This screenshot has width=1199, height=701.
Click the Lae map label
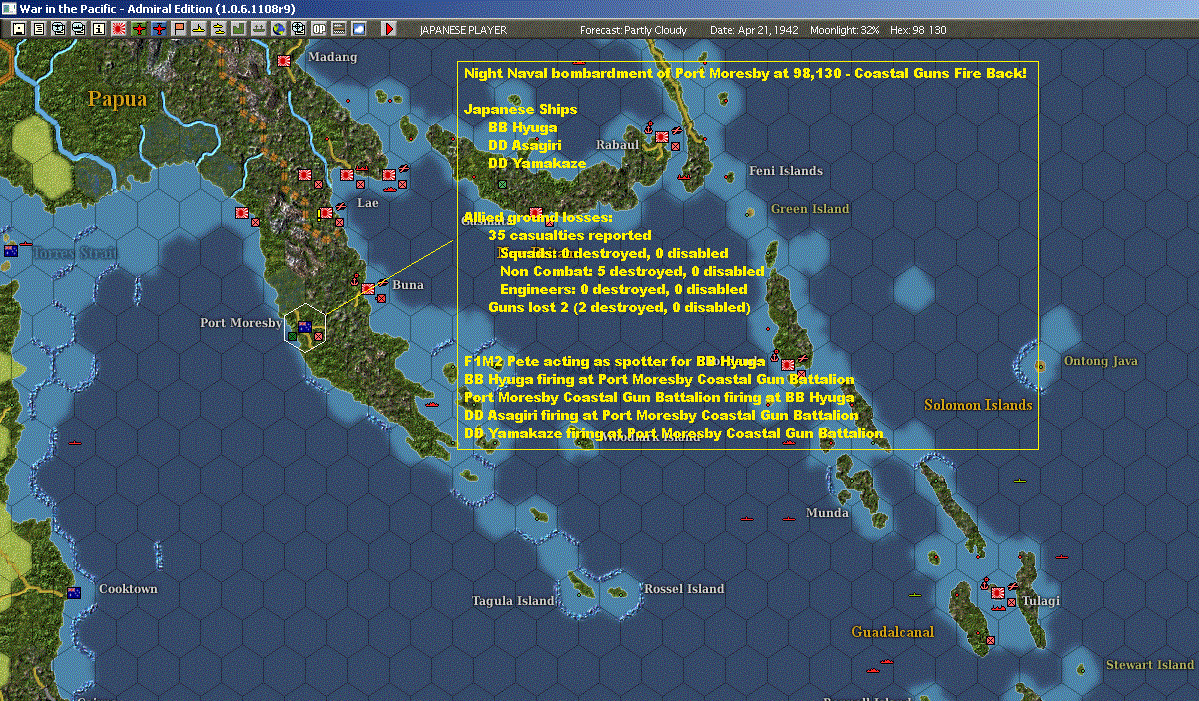pos(368,203)
